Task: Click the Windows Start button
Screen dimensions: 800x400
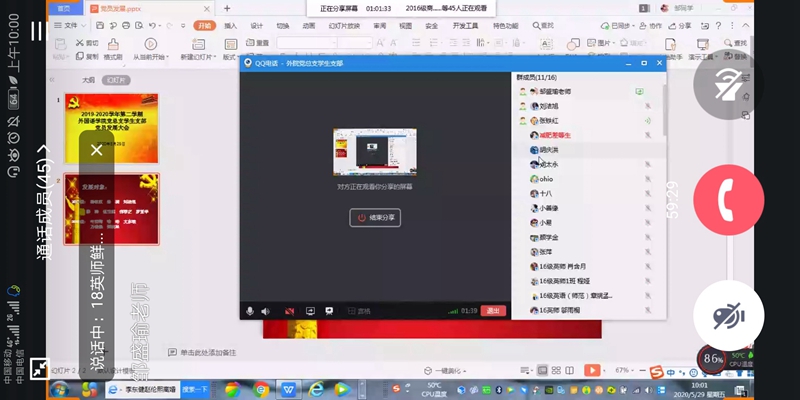Action: click(59, 389)
